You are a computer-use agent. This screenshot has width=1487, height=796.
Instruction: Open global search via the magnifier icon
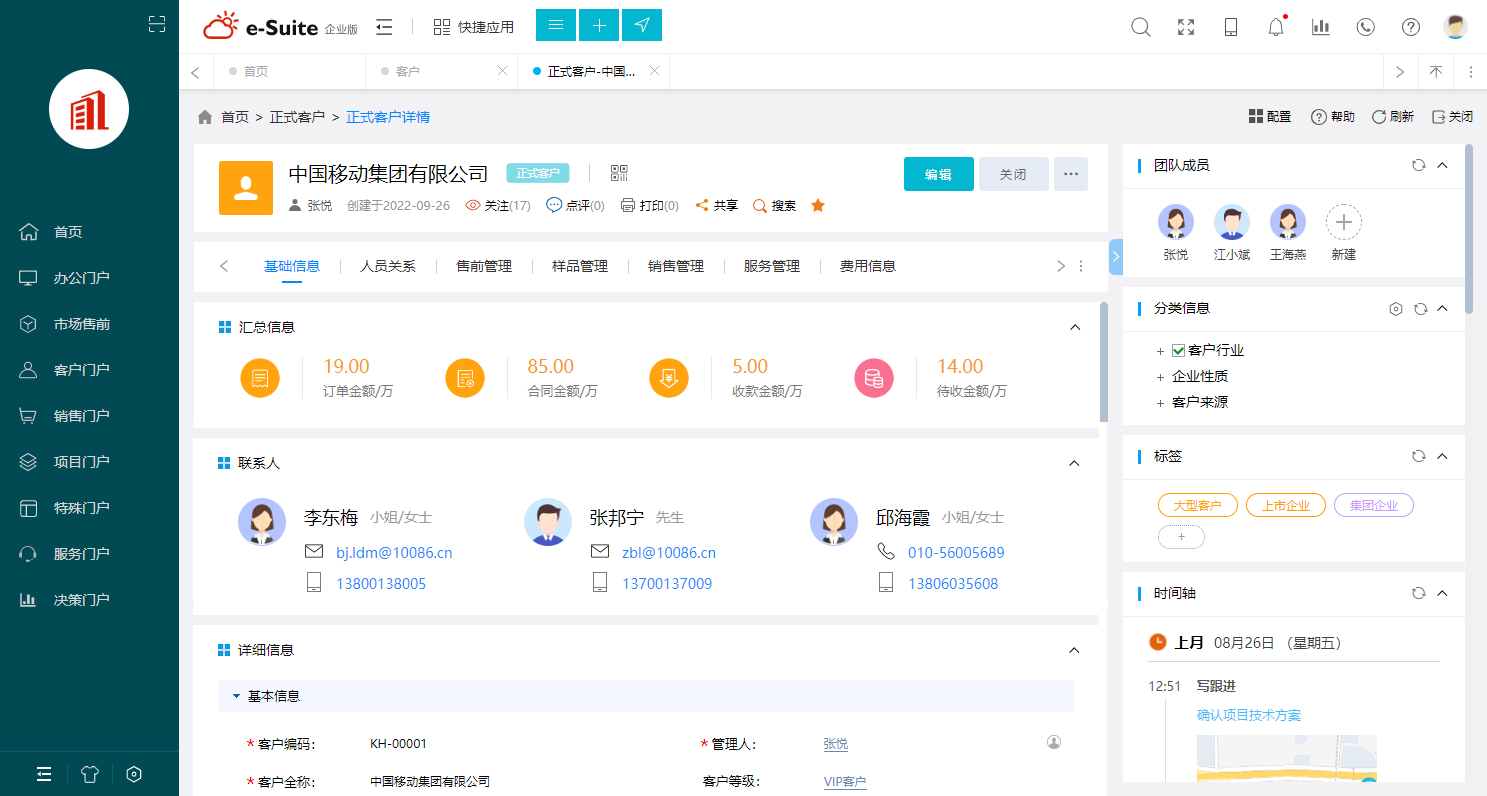click(x=1140, y=27)
